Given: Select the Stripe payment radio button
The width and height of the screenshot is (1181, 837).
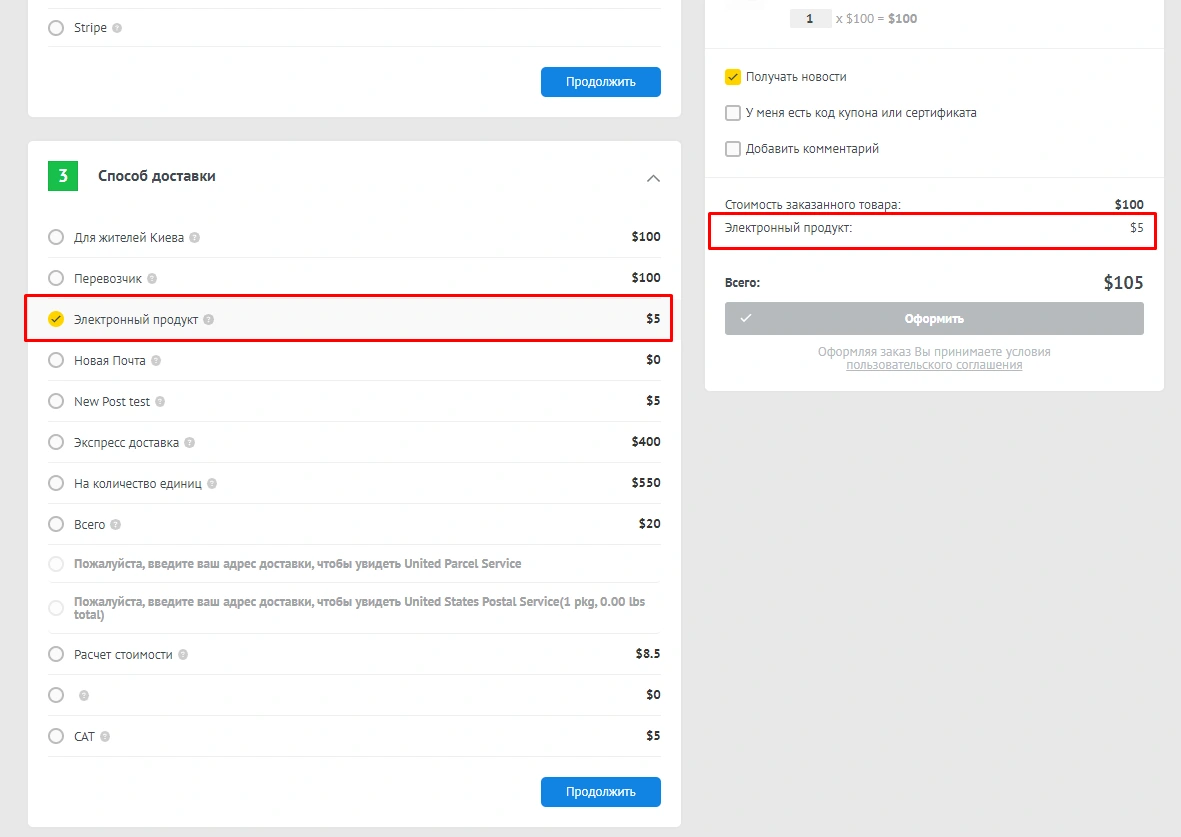Looking at the screenshot, I should click(x=56, y=28).
